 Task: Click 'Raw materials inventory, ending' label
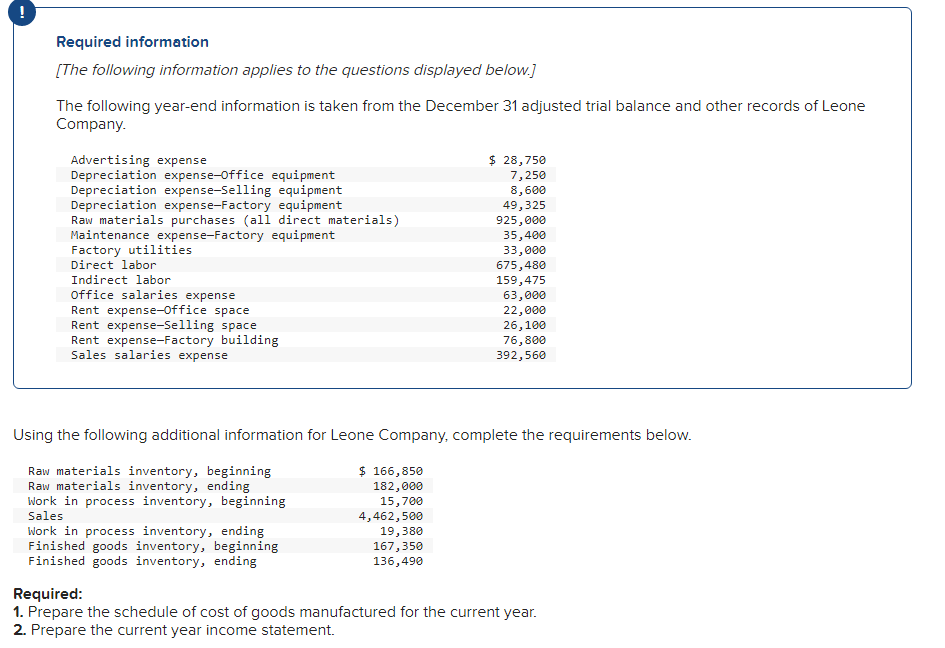click(x=139, y=486)
